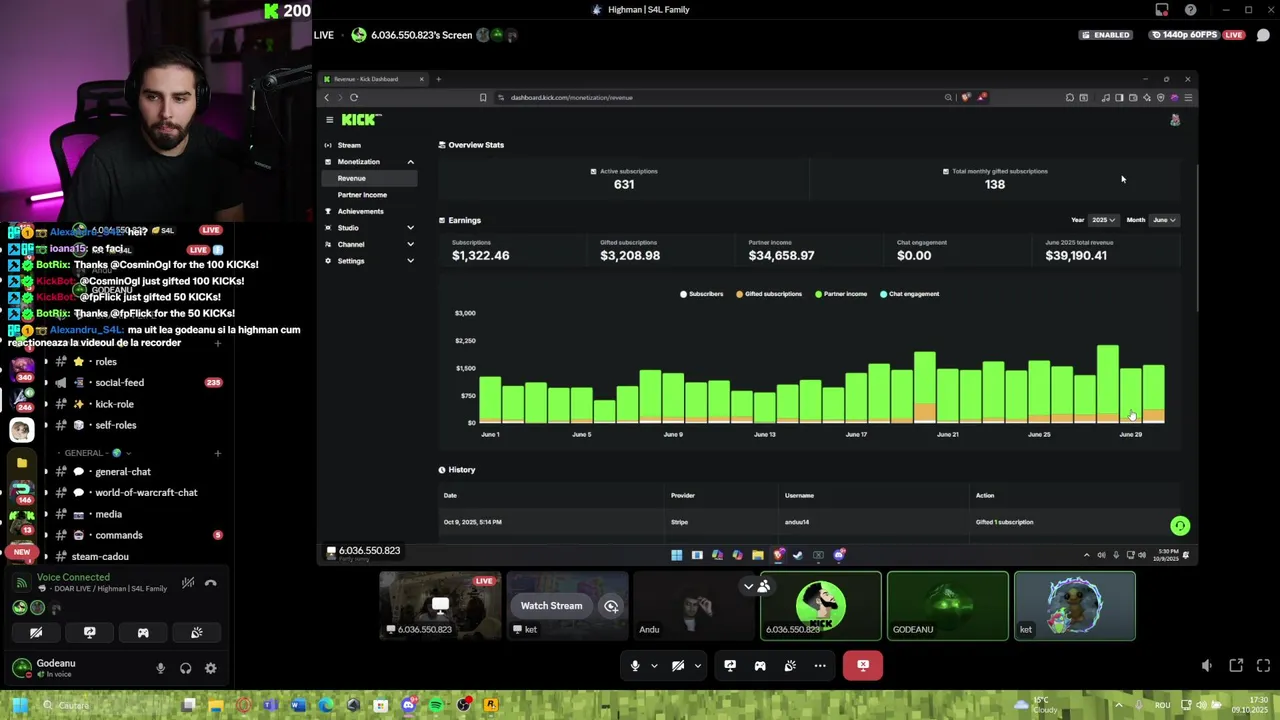Open soundboard icon in call bar

pyautogui.click(x=790, y=665)
